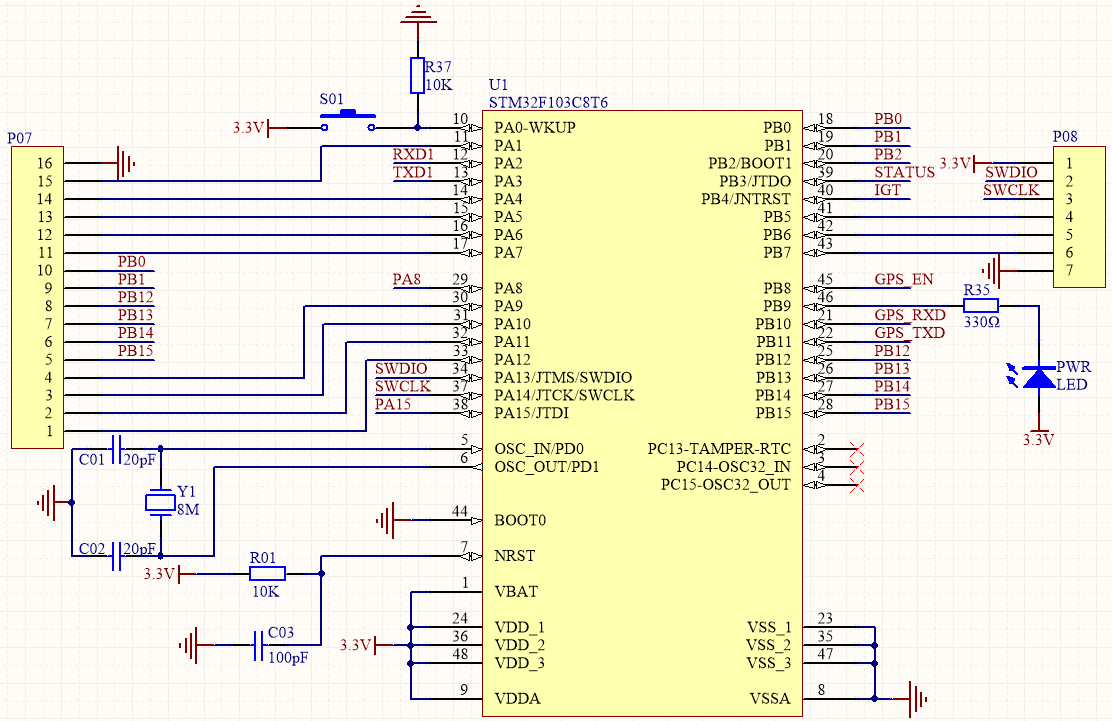Viewport: 1112px width, 721px height.
Task: Select 3.3V power port at S01 switch
Action: tap(259, 128)
